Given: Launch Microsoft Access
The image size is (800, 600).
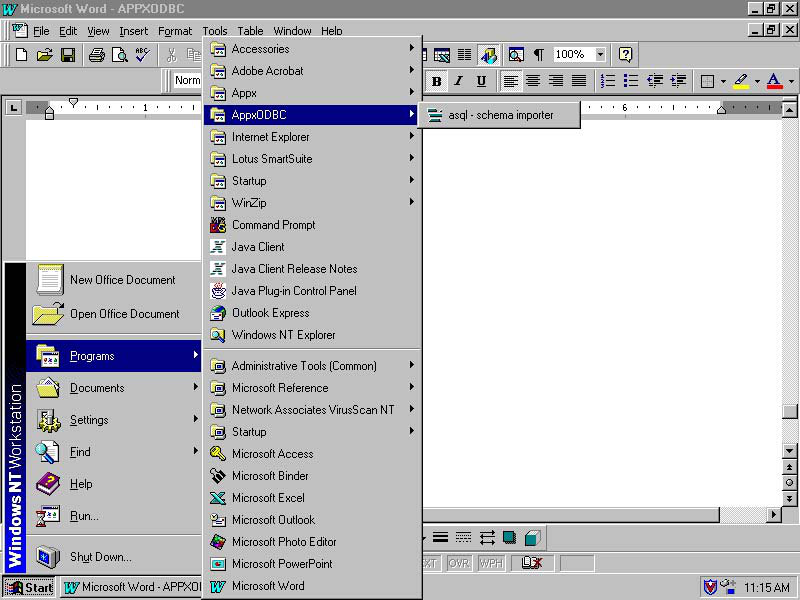Looking at the screenshot, I should (312, 454).
